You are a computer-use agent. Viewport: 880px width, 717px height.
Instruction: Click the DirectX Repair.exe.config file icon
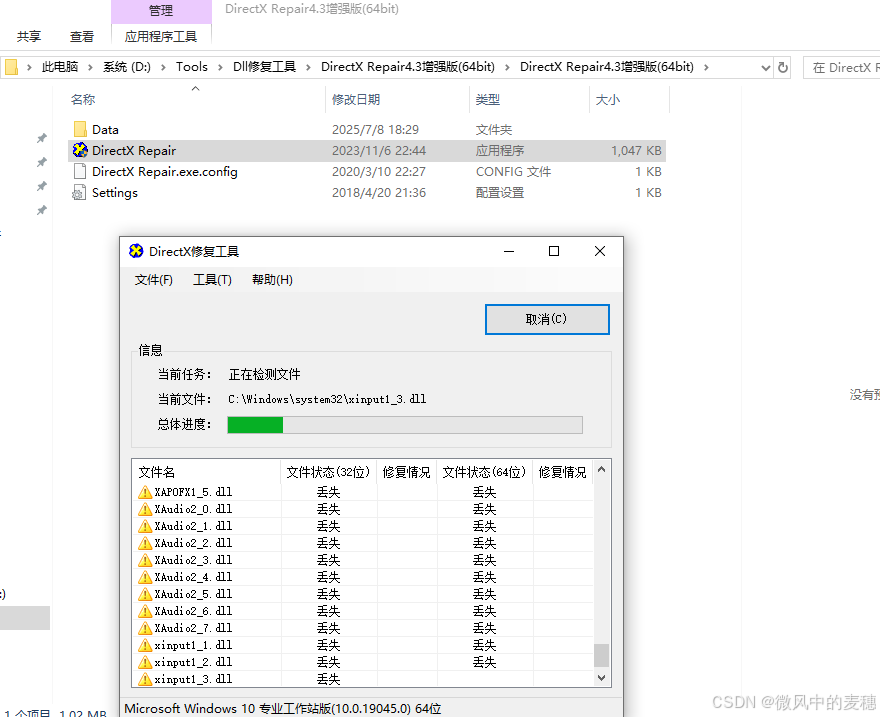80,172
